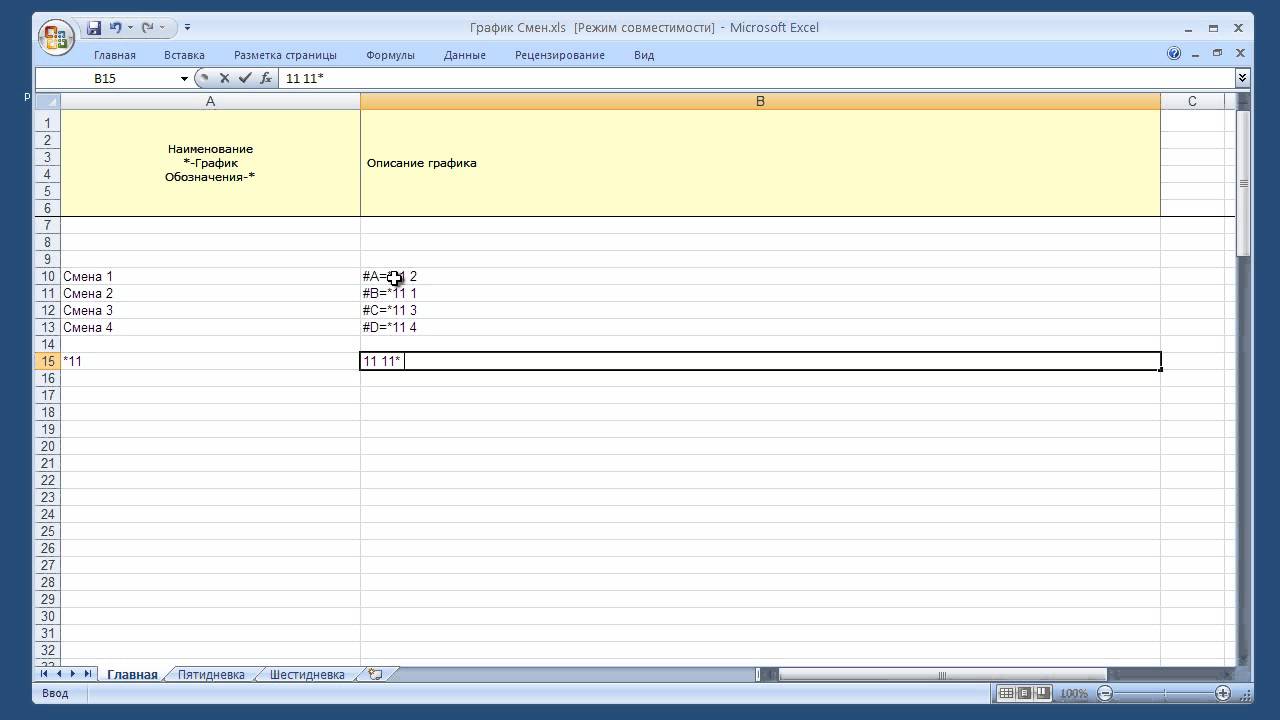Open the Вставка ribbon tab
The height and width of the screenshot is (720, 1280).
[x=184, y=55]
